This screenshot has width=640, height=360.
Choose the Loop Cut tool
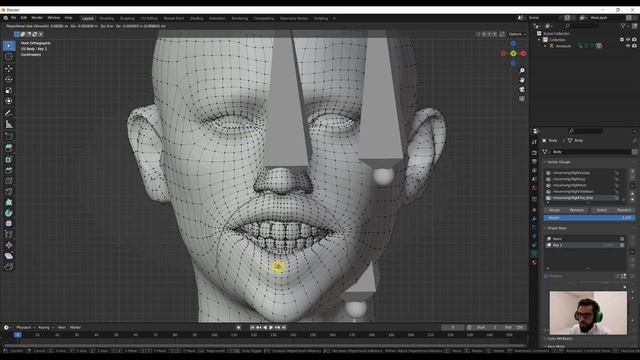[9, 181]
